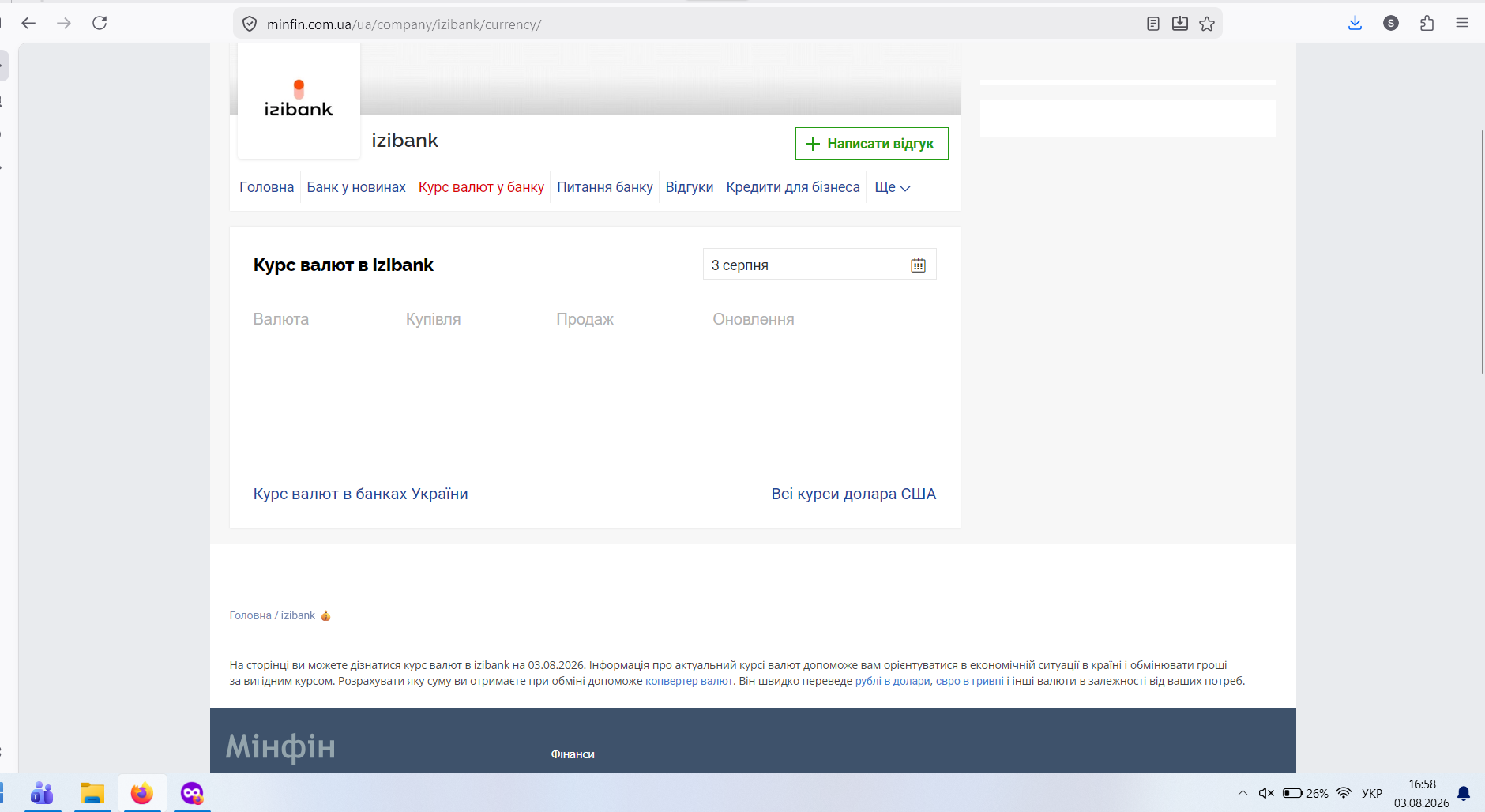This screenshot has width=1485, height=812.
Task: Toggle reader view in the address bar
Action: pyautogui.click(x=1153, y=24)
